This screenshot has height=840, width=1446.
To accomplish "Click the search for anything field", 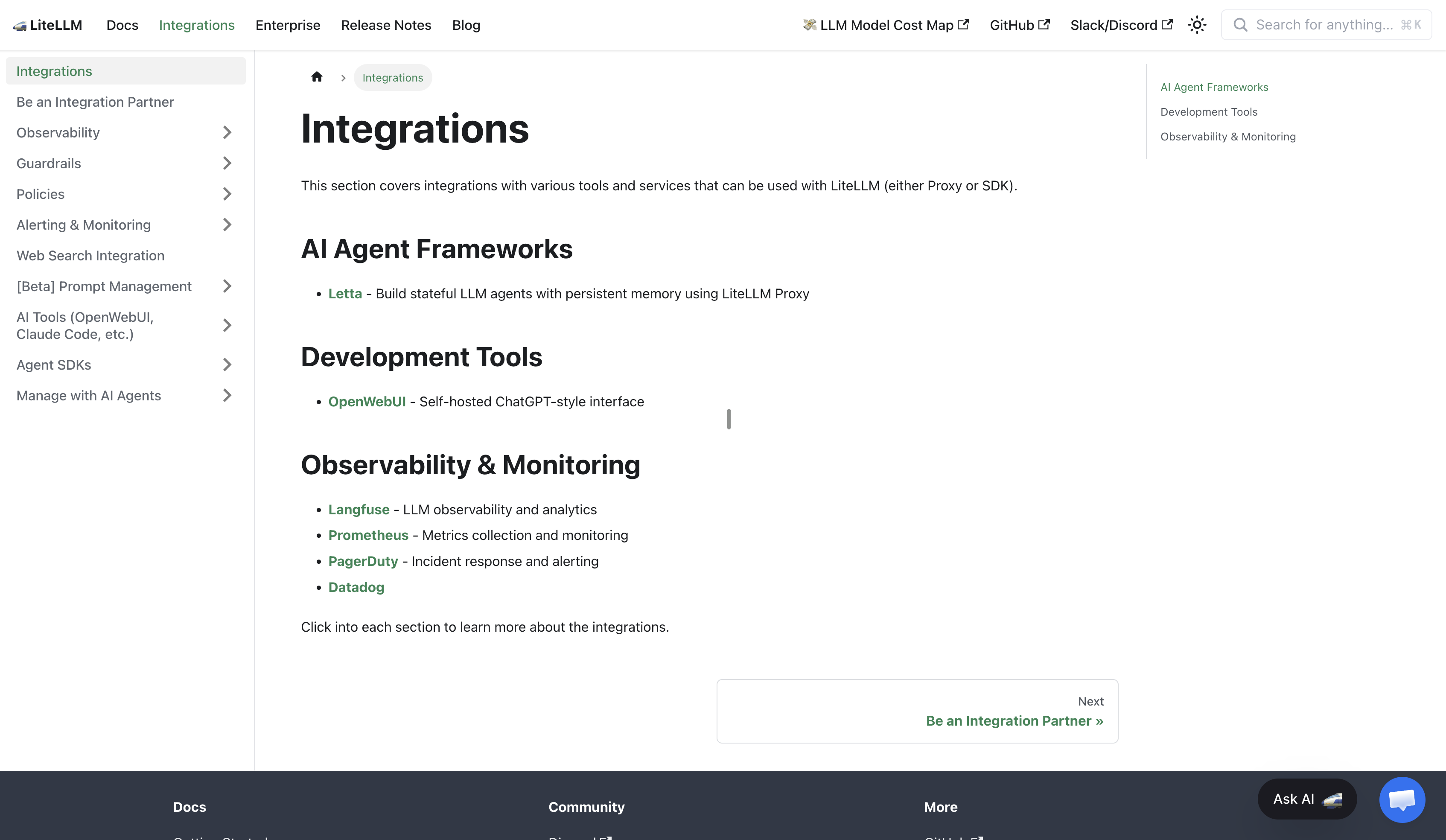I will click(1326, 25).
